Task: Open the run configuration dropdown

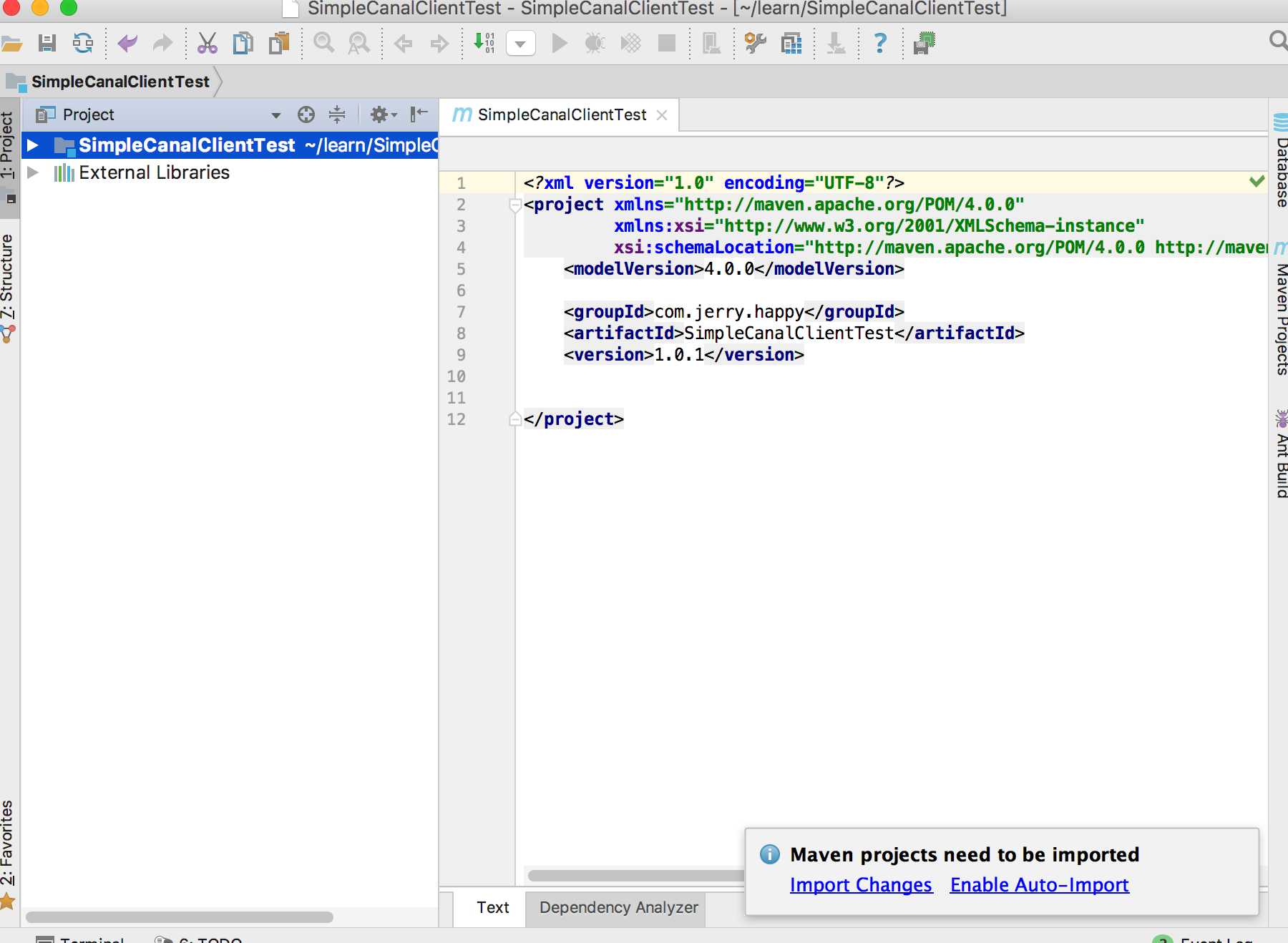Action: [x=521, y=44]
